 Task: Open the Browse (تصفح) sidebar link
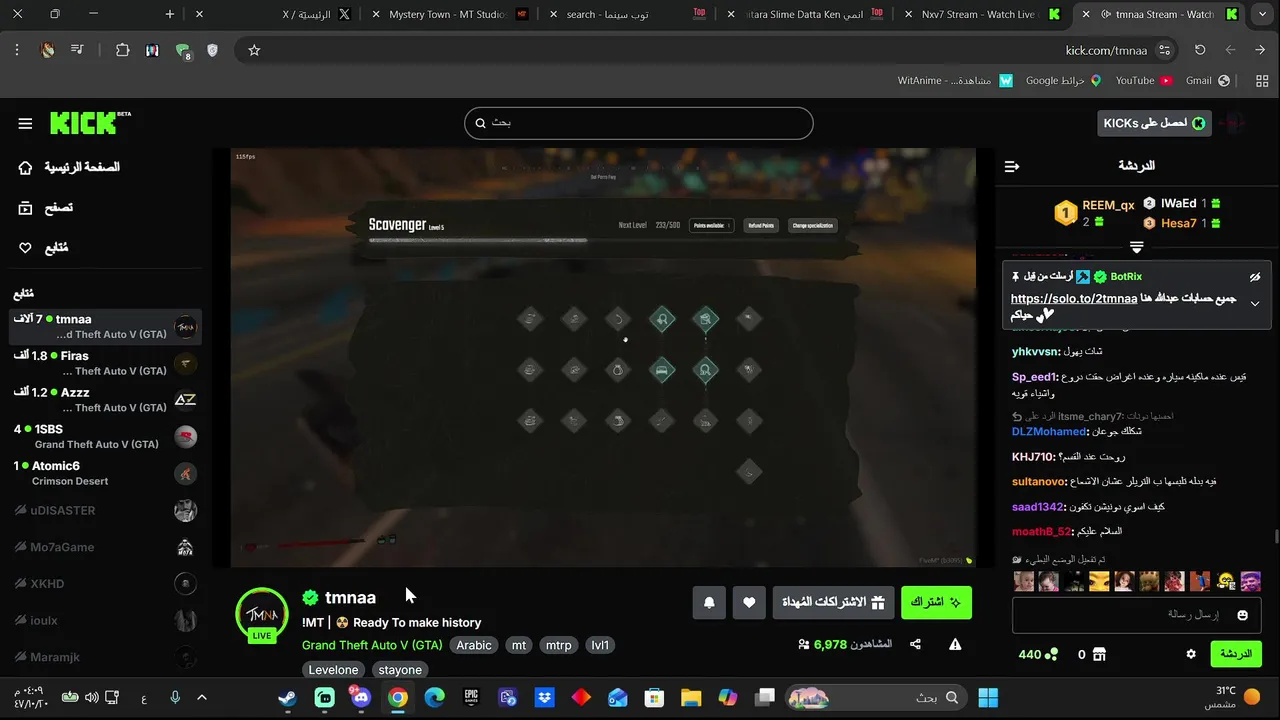(45, 208)
